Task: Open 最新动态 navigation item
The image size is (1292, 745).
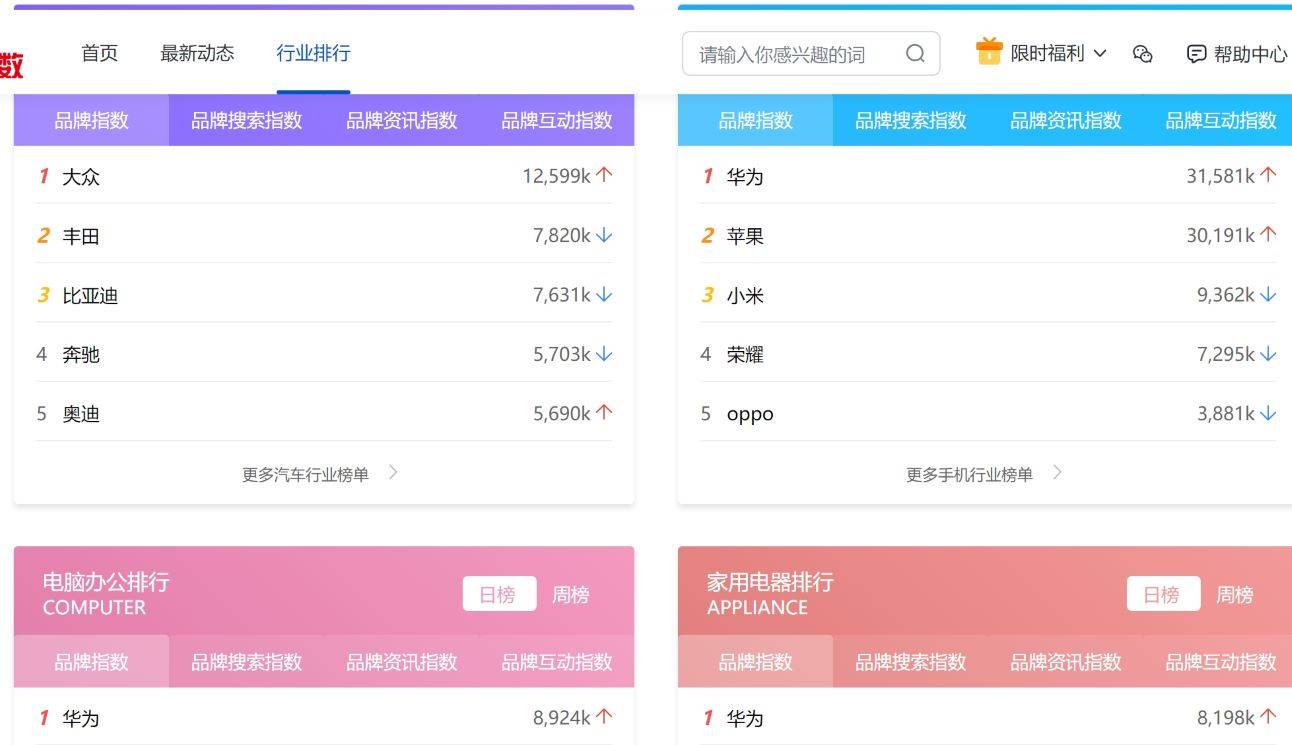Action: pyautogui.click(x=197, y=53)
